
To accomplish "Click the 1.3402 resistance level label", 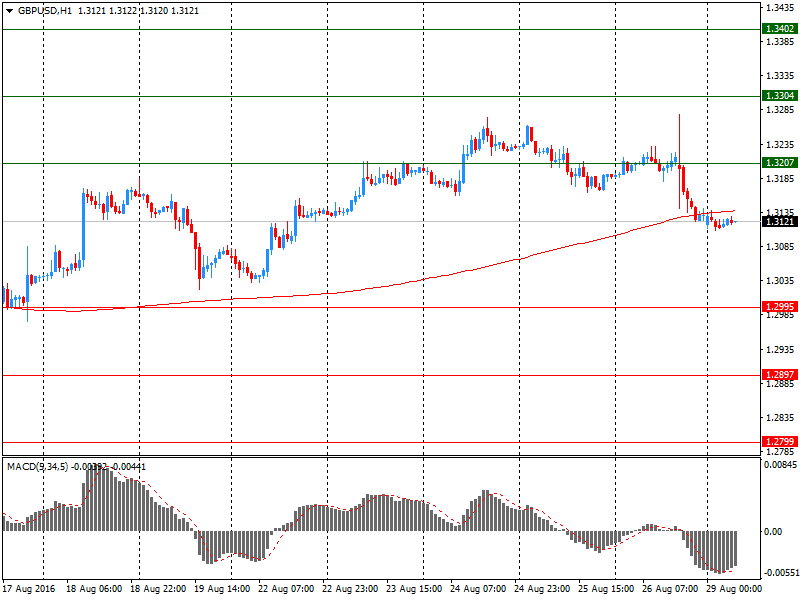I will (780, 29).
